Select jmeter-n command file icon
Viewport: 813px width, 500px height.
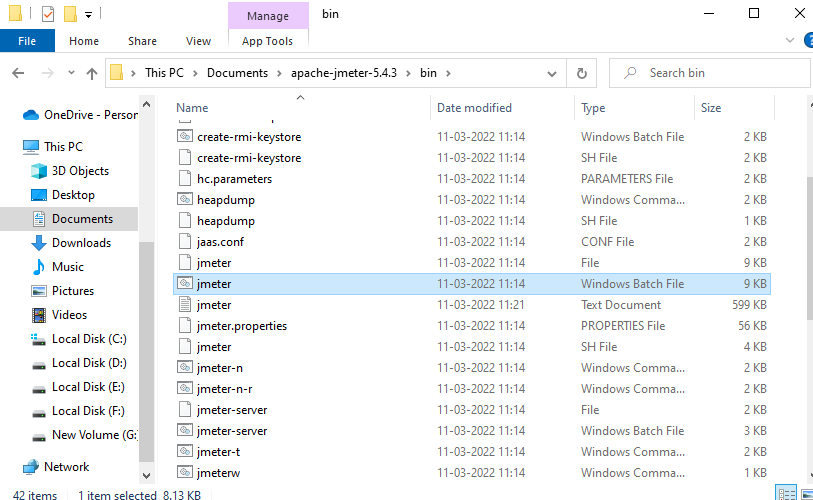(185, 367)
